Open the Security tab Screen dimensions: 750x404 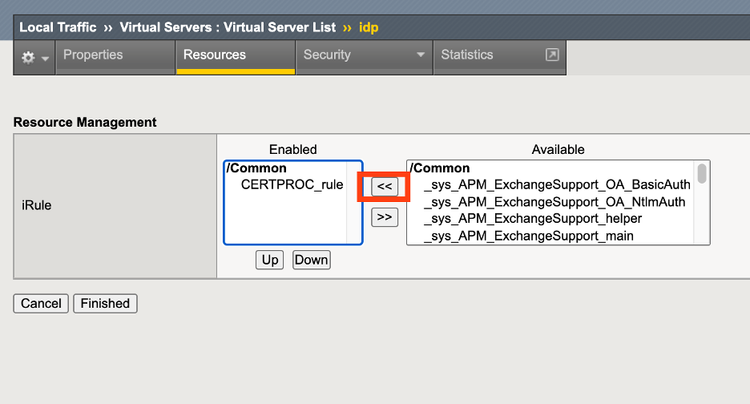[328, 56]
